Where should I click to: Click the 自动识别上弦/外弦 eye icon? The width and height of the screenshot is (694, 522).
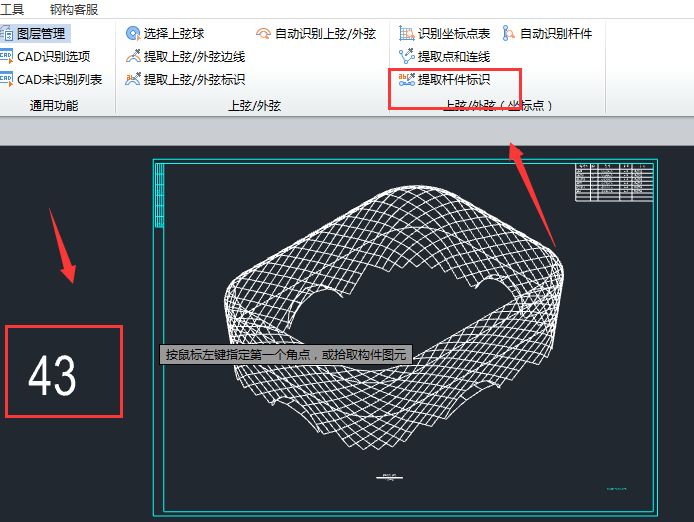click(x=263, y=33)
